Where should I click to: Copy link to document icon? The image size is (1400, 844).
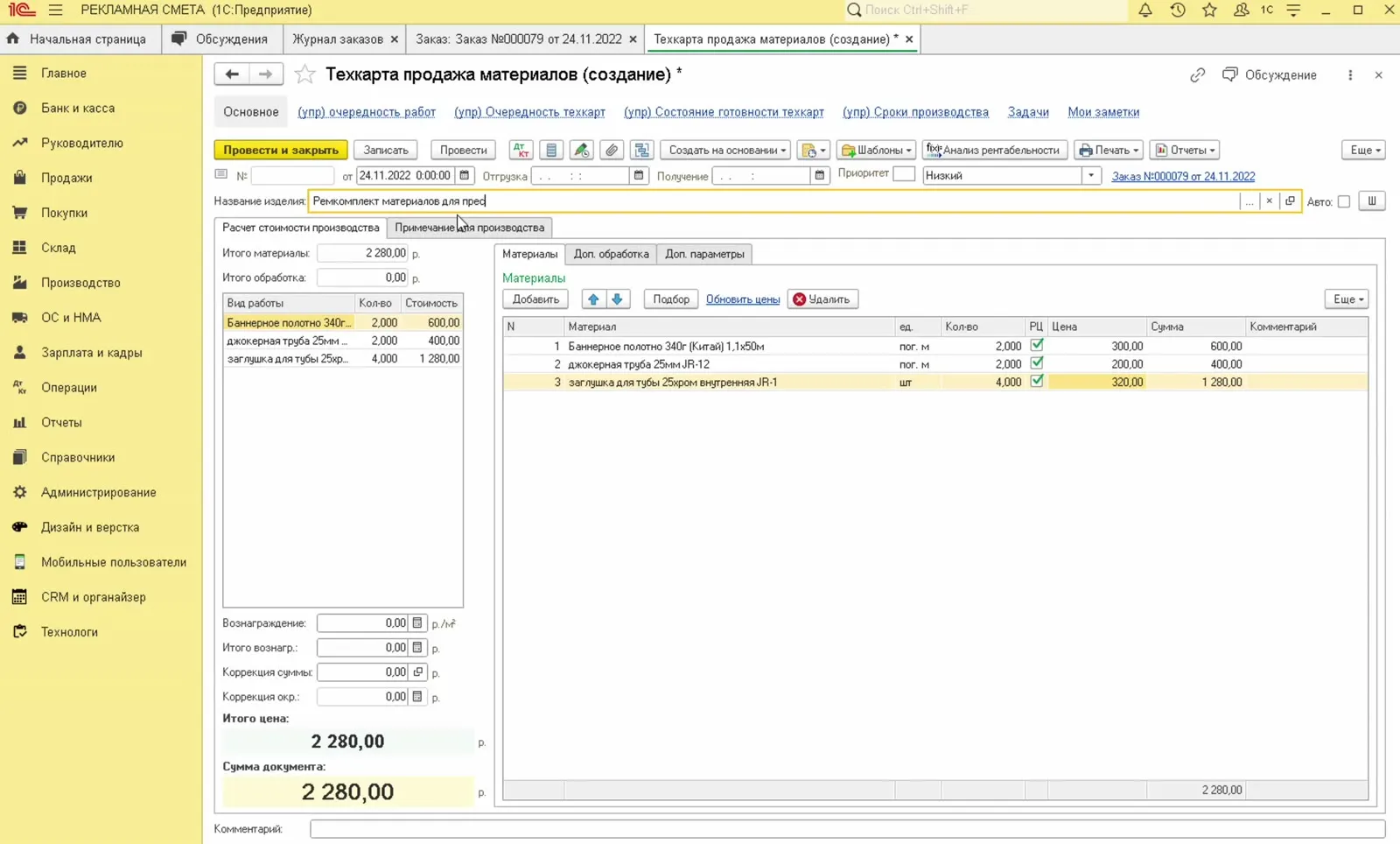[1197, 75]
